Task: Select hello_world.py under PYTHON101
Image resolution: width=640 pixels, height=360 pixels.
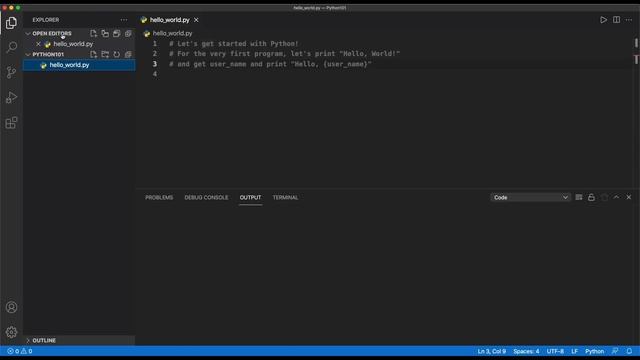Action: [79, 65]
